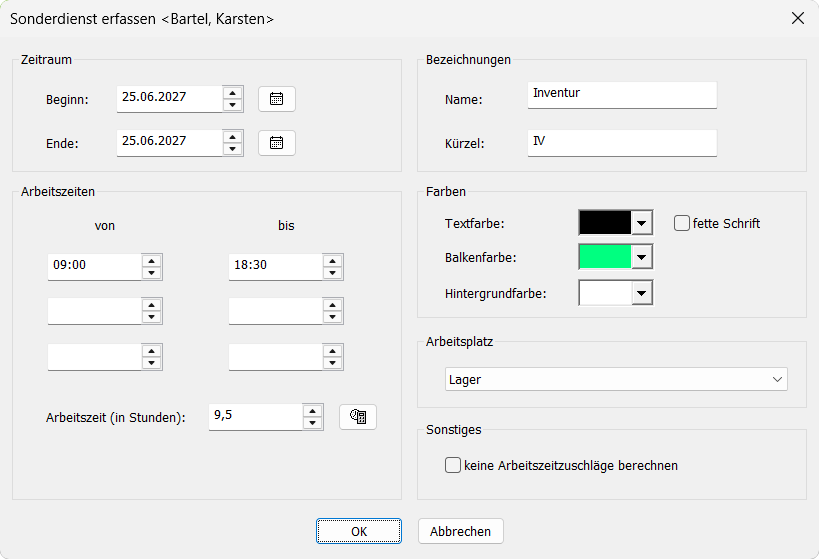The width and height of the screenshot is (819, 559).
Task: Click the Arbeitszeit hours field 9,5
Action: click(255, 417)
